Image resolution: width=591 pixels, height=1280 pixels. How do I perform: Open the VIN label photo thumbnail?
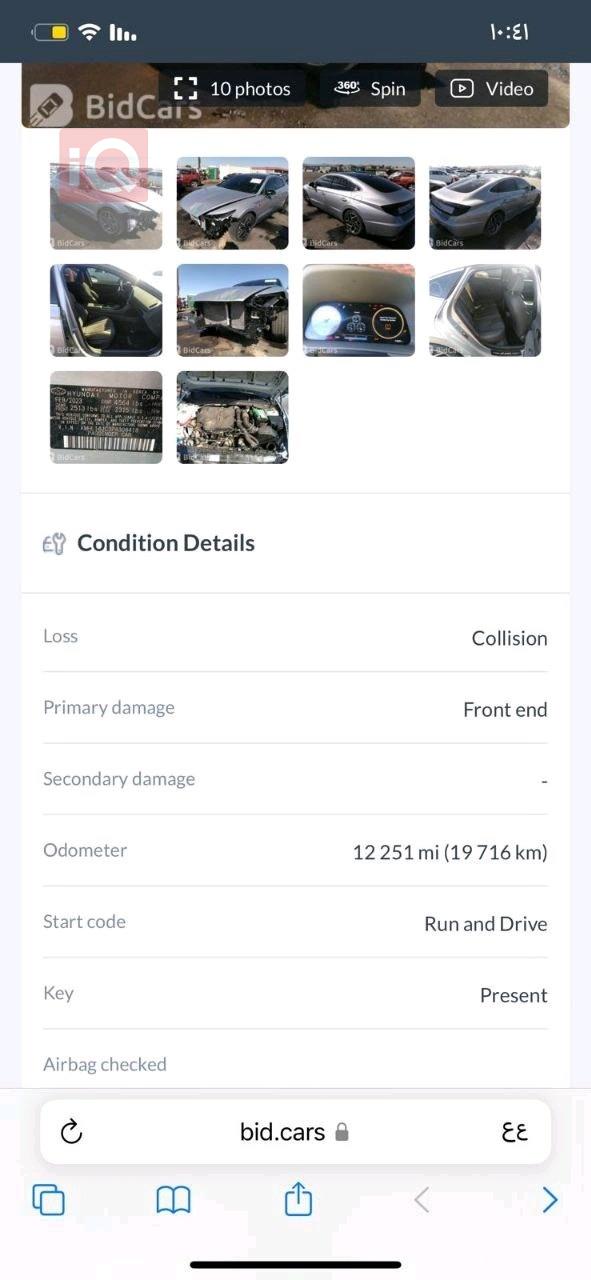click(x=105, y=417)
